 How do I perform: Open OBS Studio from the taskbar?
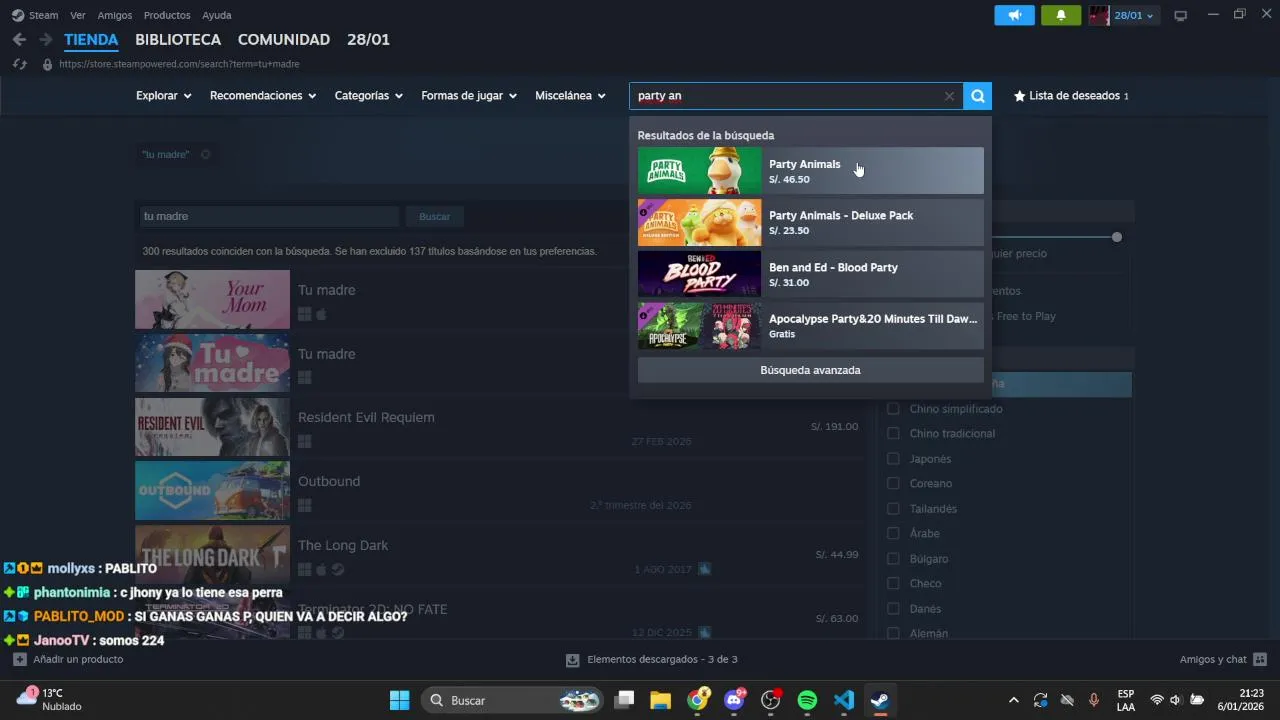coord(771,700)
